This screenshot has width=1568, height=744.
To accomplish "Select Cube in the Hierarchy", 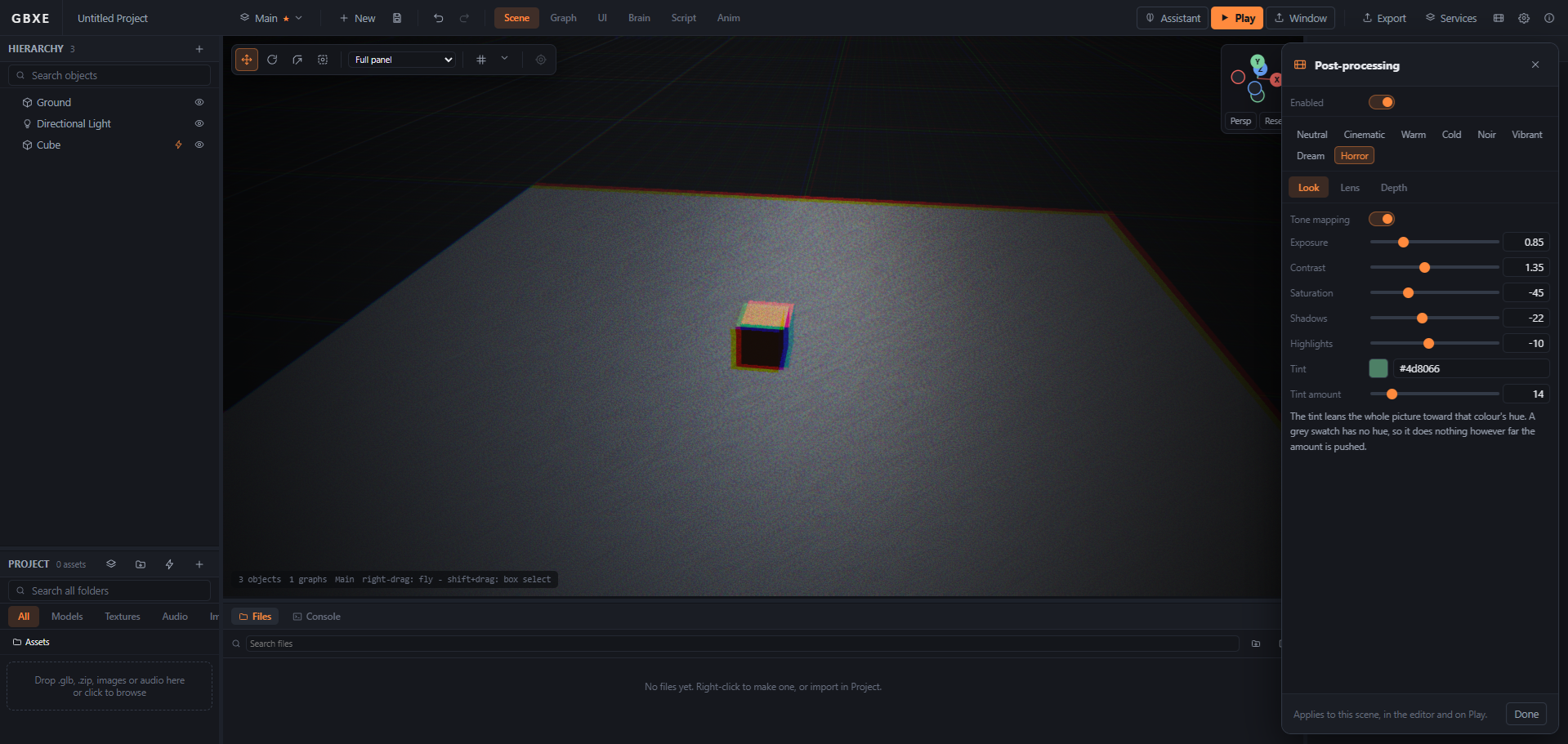I will point(49,145).
